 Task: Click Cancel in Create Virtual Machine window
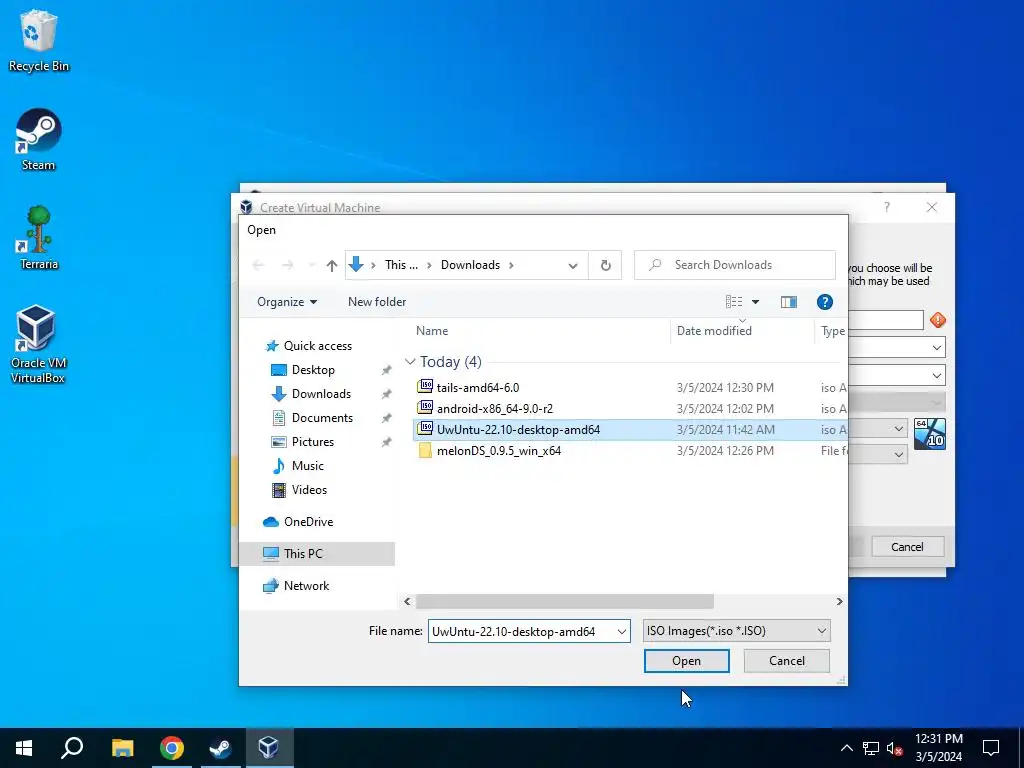(x=907, y=547)
